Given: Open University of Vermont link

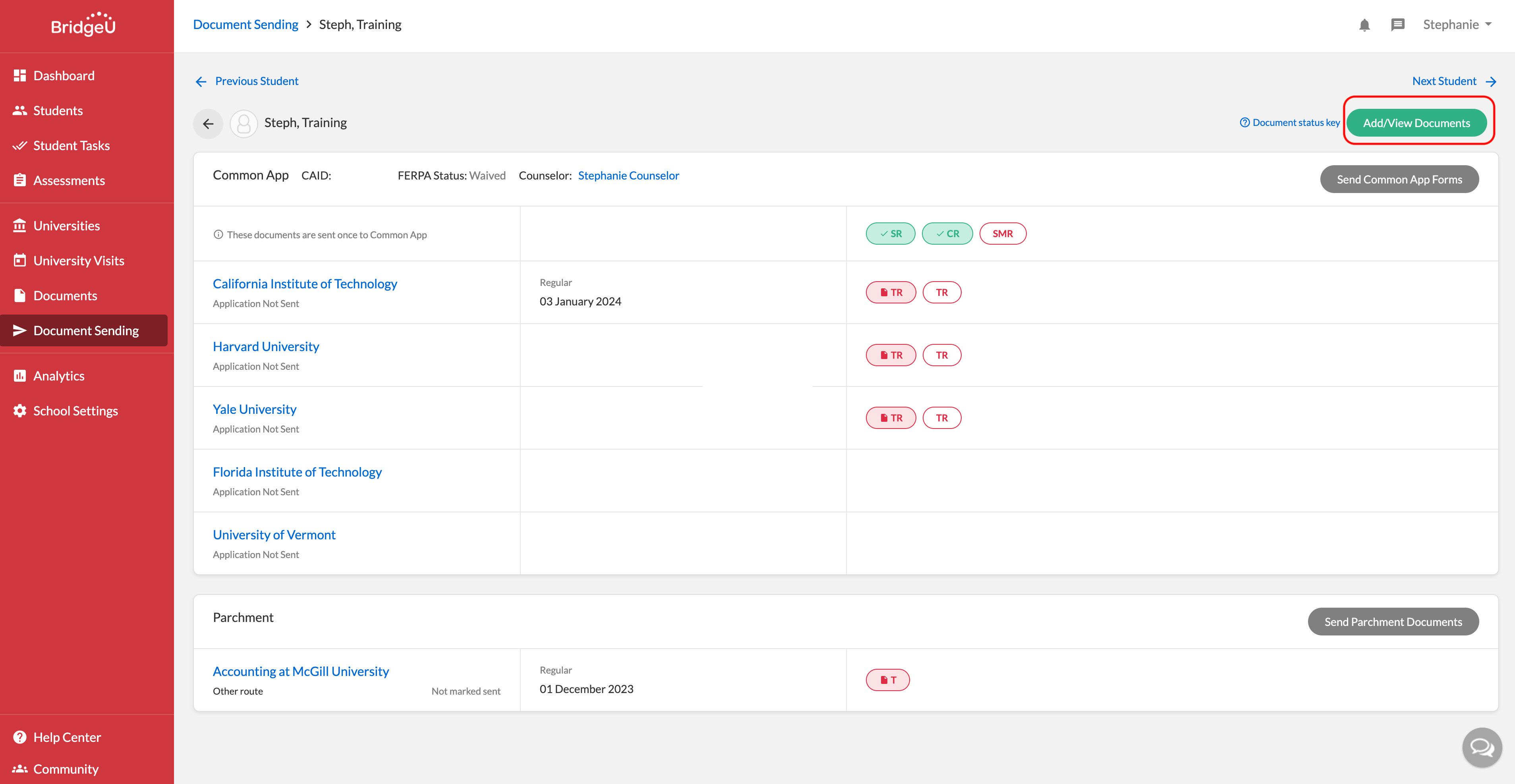Looking at the screenshot, I should [x=274, y=535].
